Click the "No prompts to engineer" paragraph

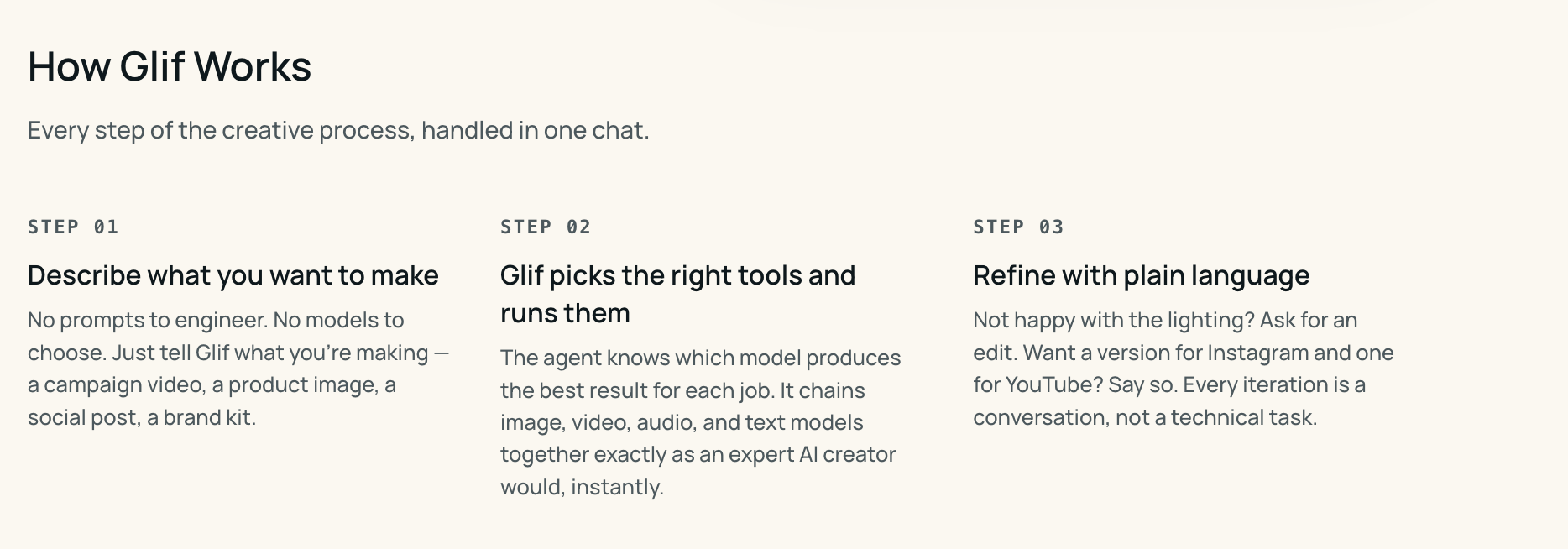click(238, 369)
